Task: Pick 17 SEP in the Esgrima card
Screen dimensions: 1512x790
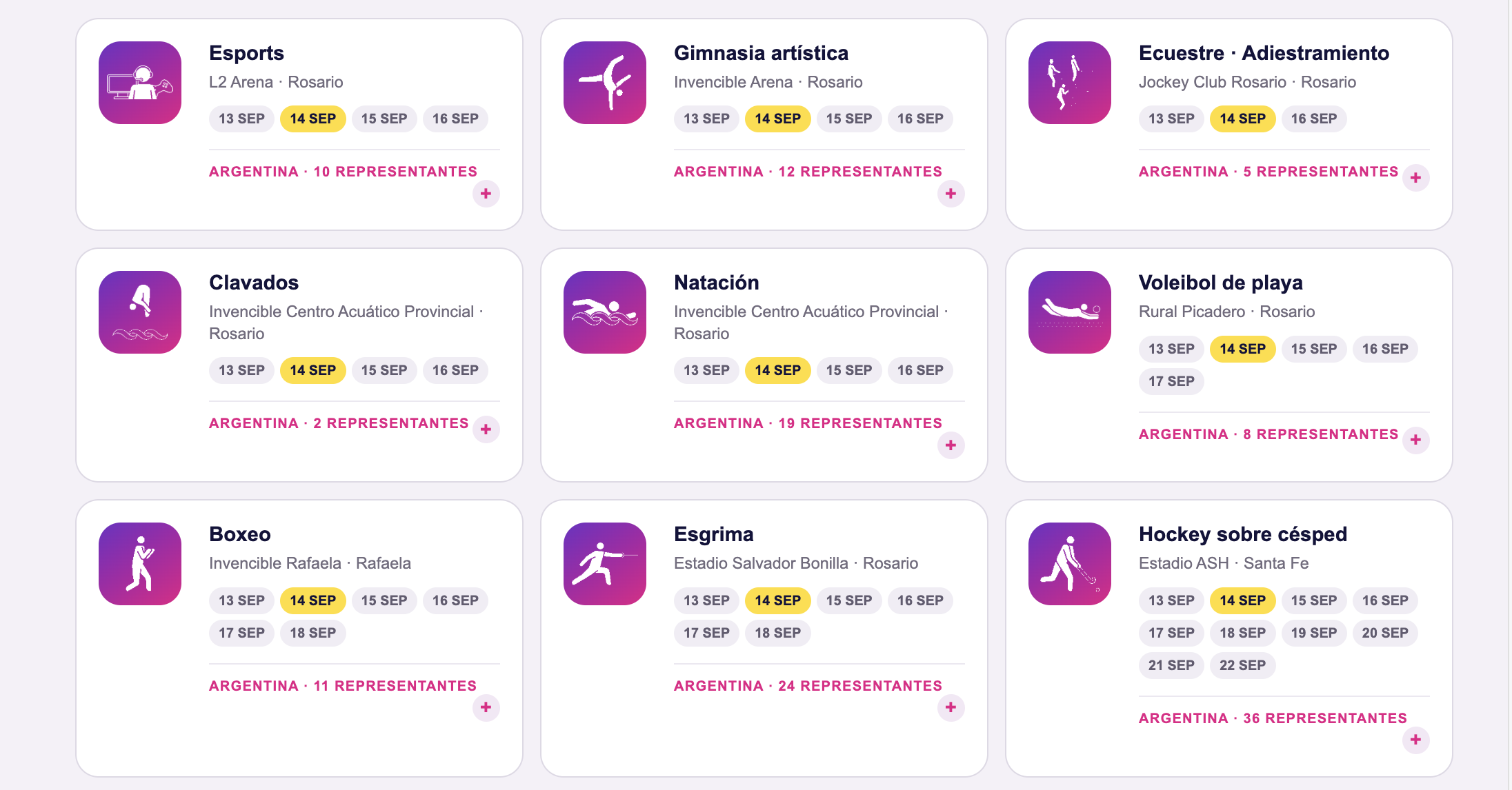Action: click(x=706, y=633)
